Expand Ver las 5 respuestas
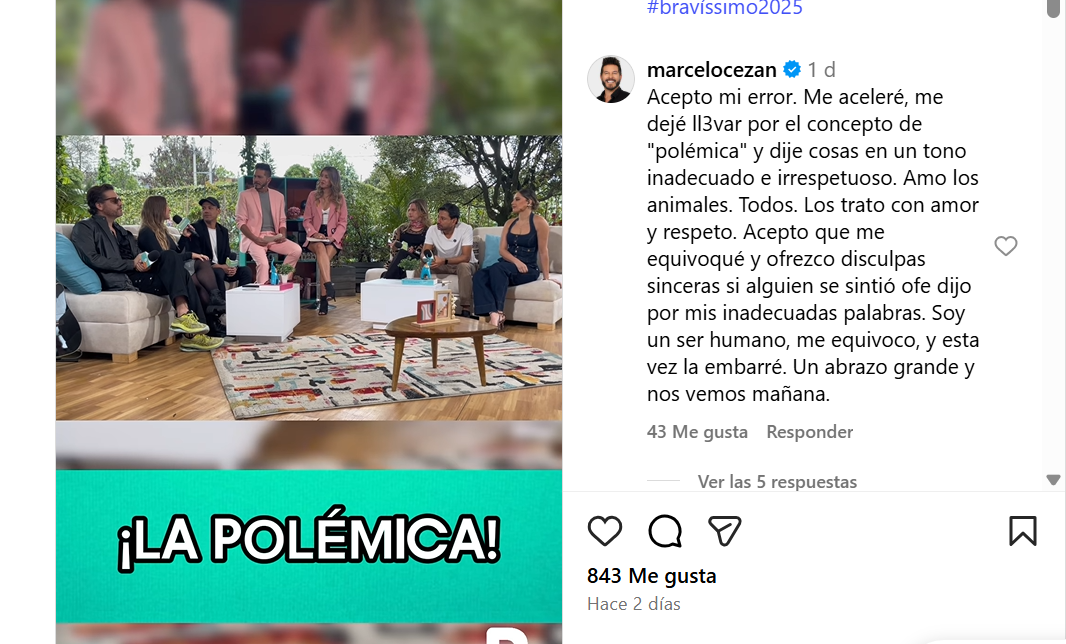This screenshot has width=1066, height=644. (x=777, y=481)
